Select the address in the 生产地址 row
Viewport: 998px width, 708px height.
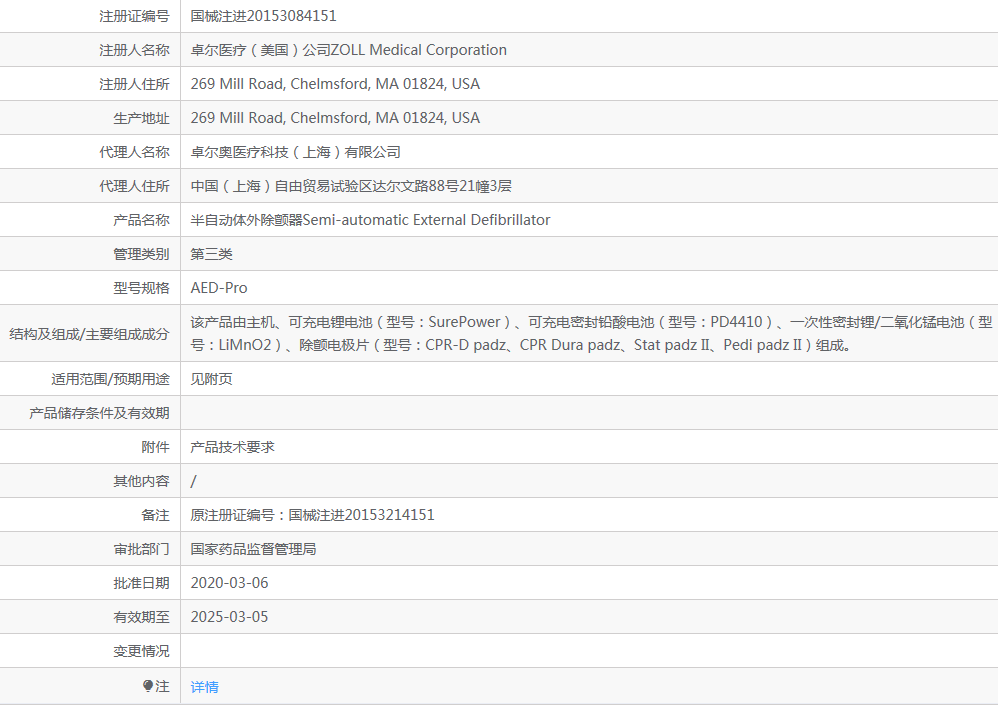[335, 118]
